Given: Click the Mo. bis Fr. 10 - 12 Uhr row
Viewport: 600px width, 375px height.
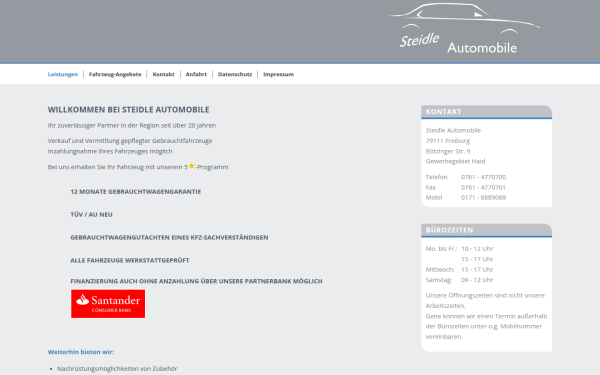Looking at the screenshot, I should pyautogui.click(x=460, y=249).
